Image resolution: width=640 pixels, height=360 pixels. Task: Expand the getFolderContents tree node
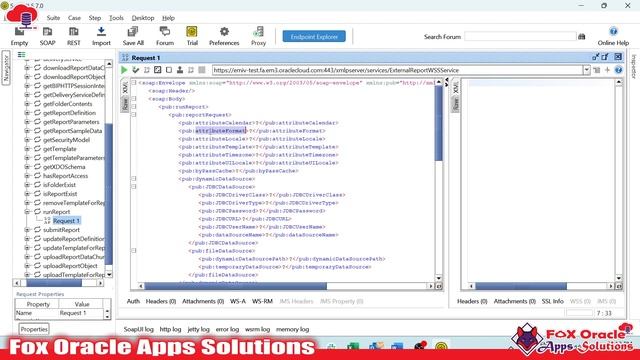pyautogui.click(x=27, y=104)
